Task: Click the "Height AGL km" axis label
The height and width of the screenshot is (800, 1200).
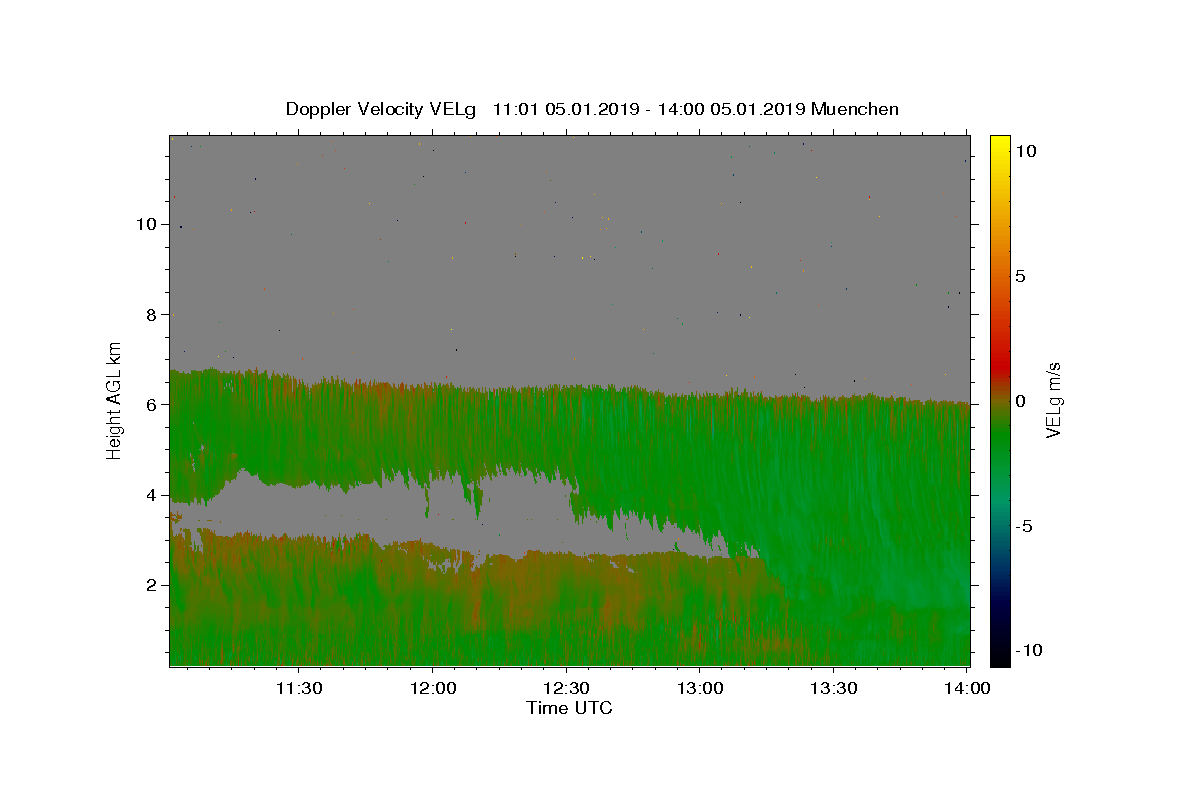Action: click(114, 400)
